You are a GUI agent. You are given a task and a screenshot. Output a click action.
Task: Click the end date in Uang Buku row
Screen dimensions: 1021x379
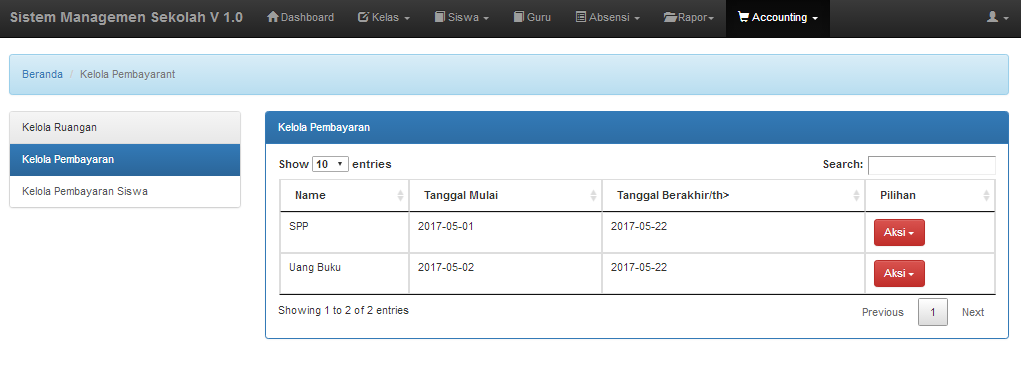(x=733, y=274)
